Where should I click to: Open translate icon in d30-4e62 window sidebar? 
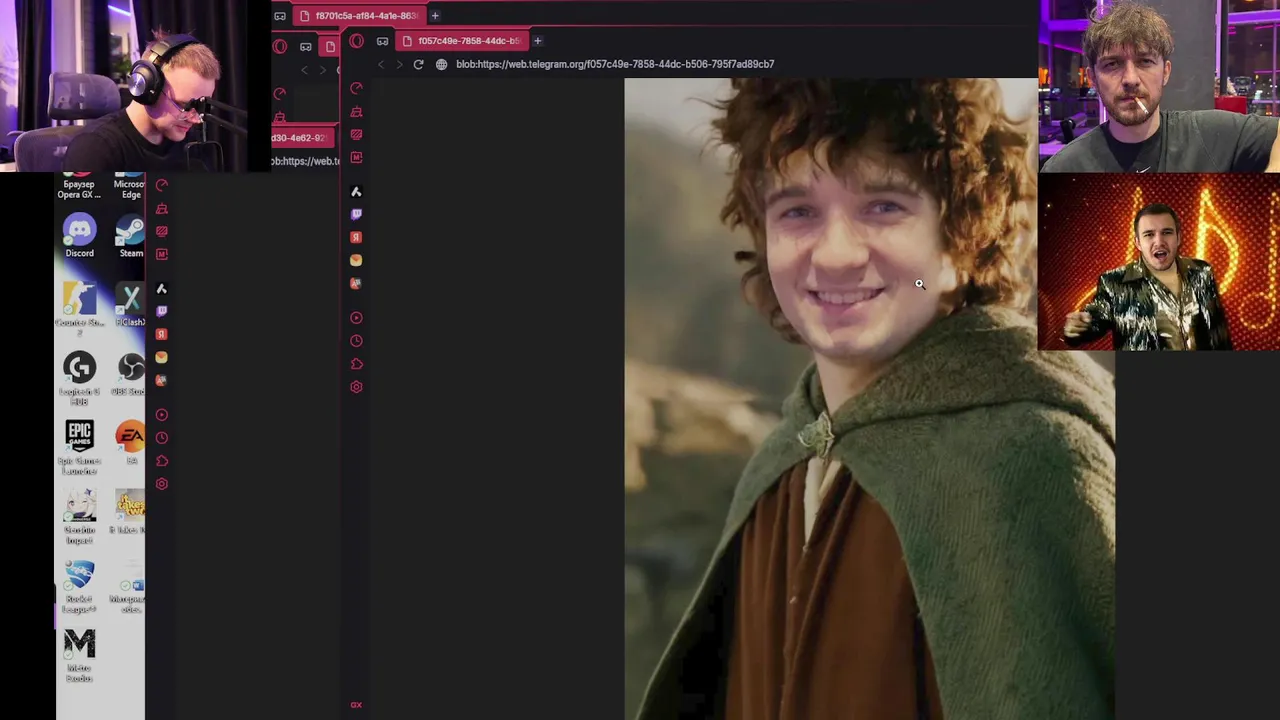point(162,380)
